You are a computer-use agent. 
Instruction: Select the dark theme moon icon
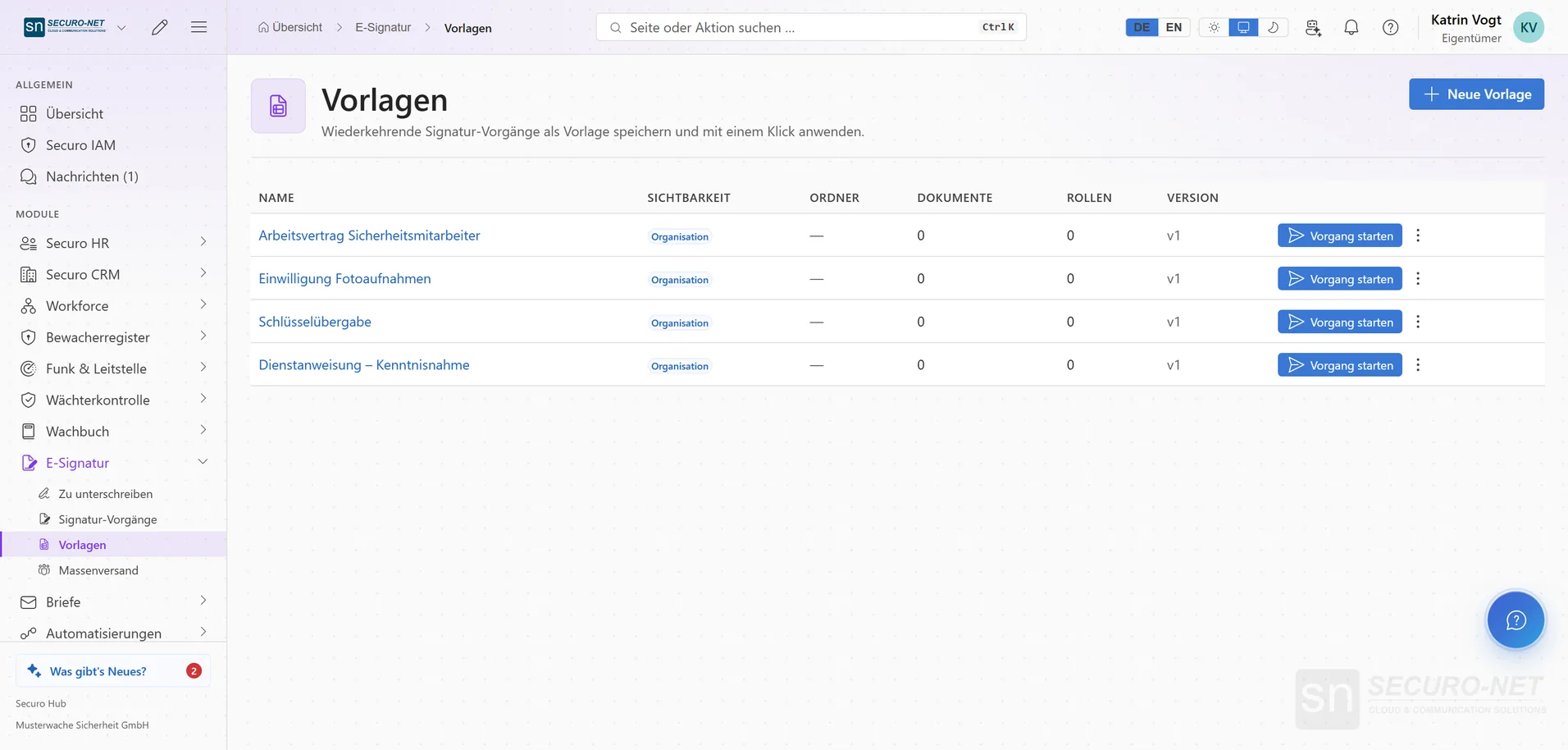coord(1273,27)
